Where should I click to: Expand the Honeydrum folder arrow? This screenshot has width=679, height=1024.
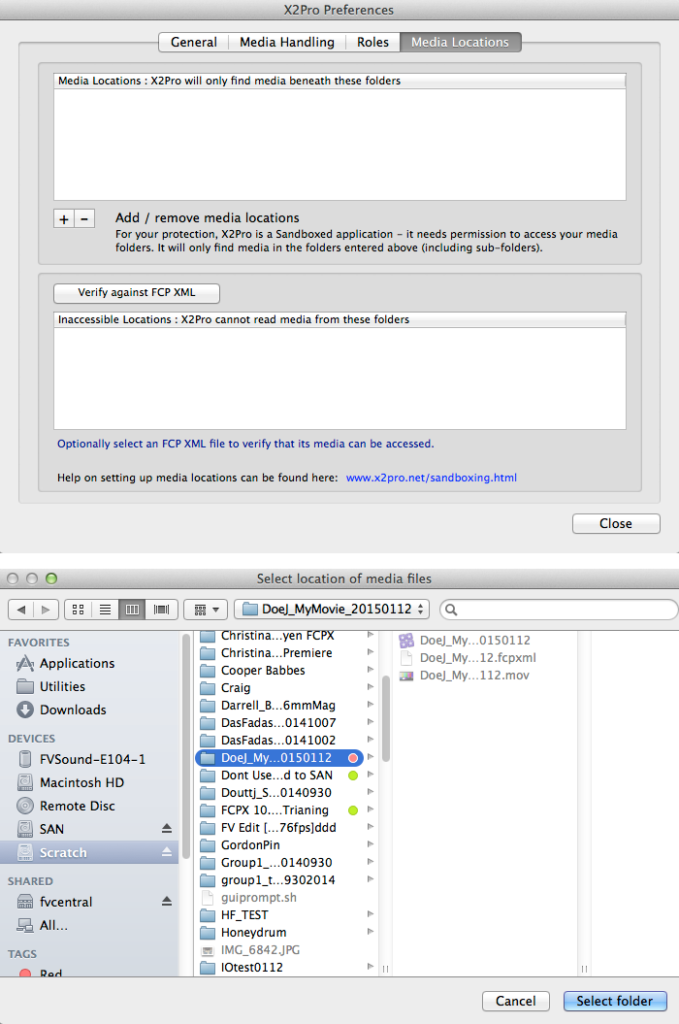[x=370, y=932]
